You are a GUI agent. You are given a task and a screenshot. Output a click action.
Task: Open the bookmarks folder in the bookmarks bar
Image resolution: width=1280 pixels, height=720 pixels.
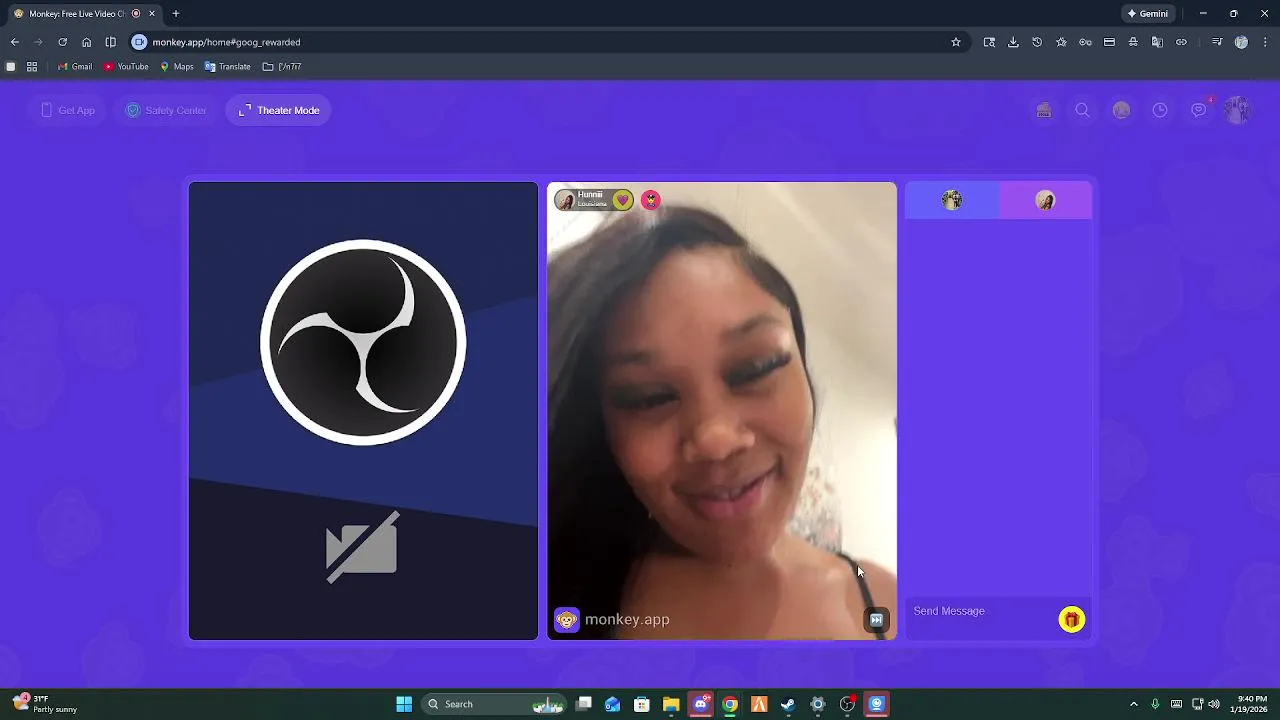point(282,67)
